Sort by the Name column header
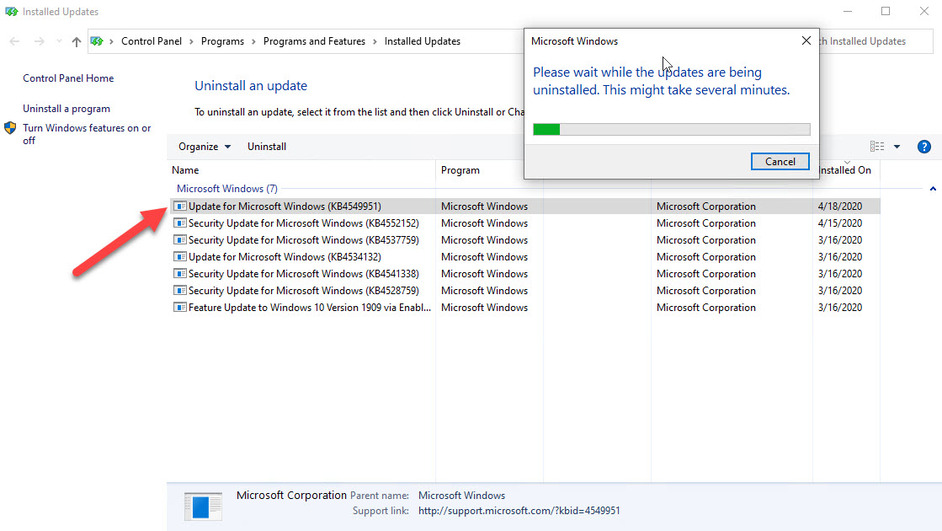942x531 pixels. (x=301, y=170)
